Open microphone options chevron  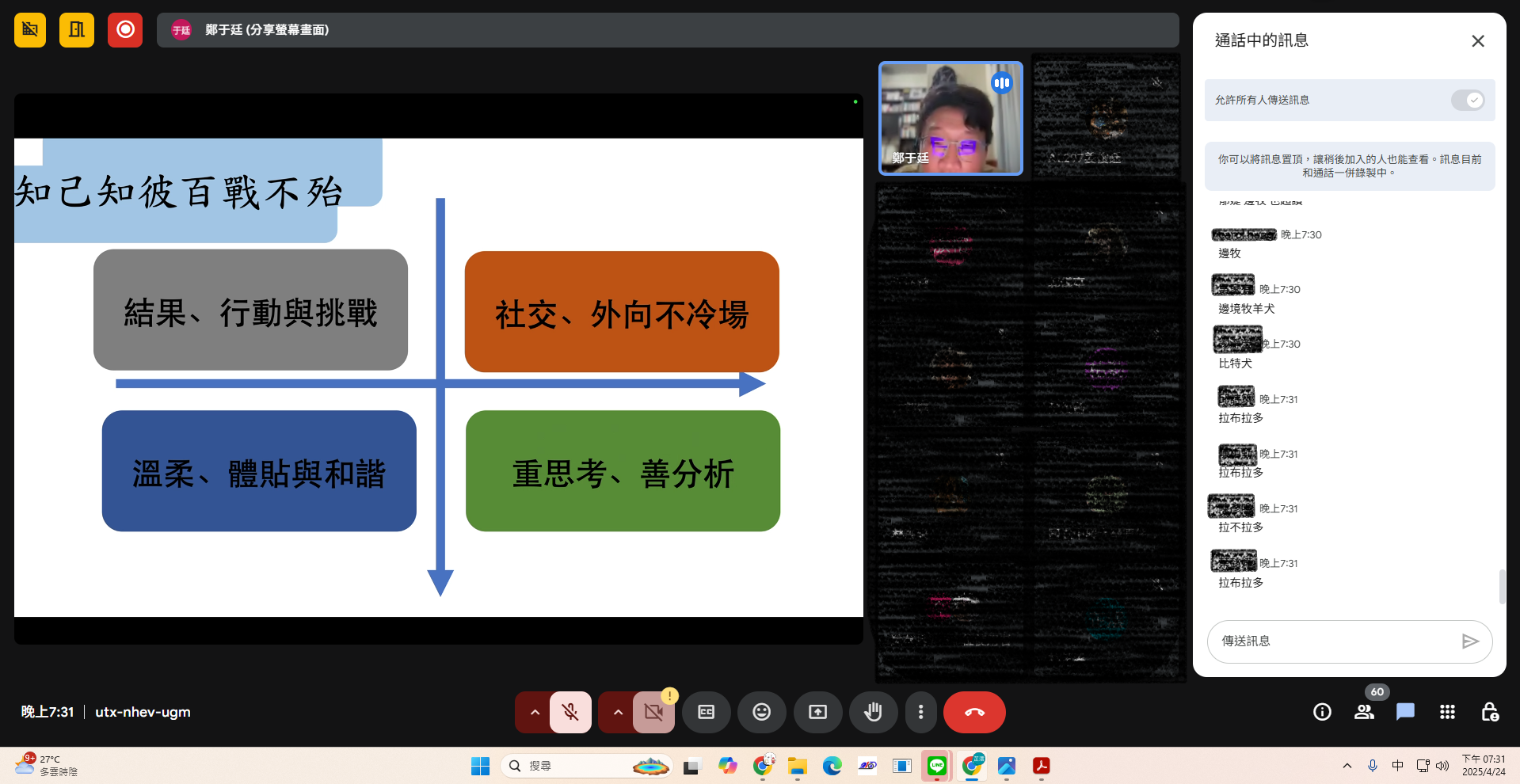[535, 712]
